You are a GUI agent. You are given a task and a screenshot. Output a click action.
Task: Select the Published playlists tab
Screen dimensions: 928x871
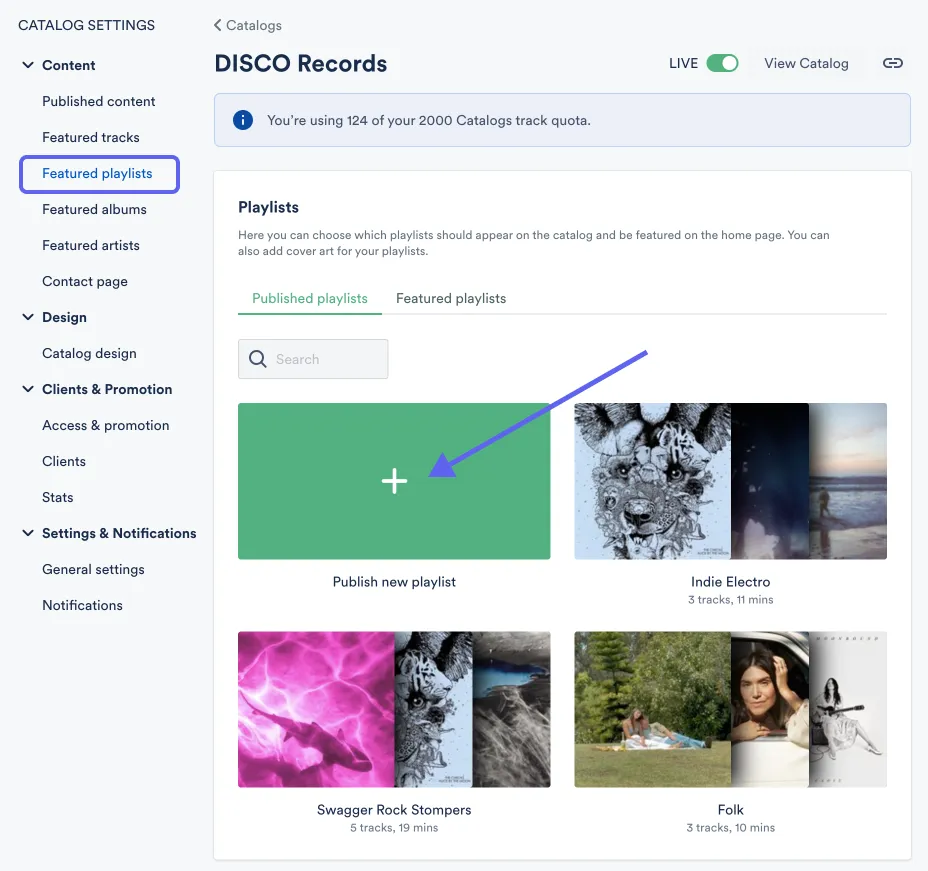[x=309, y=298]
